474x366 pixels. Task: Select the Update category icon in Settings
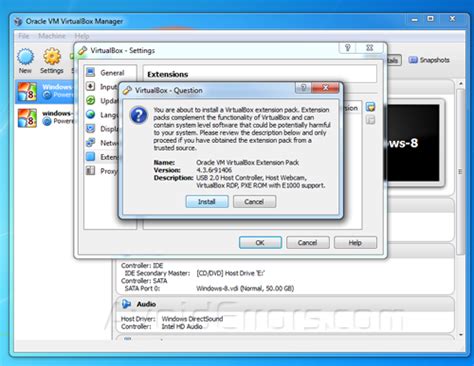(x=90, y=100)
